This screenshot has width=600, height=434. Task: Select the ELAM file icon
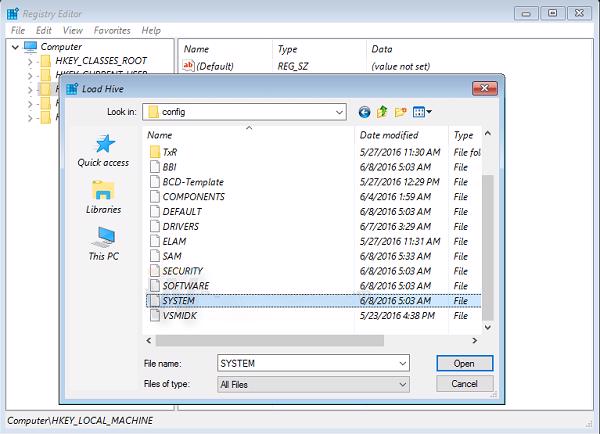(x=155, y=241)
